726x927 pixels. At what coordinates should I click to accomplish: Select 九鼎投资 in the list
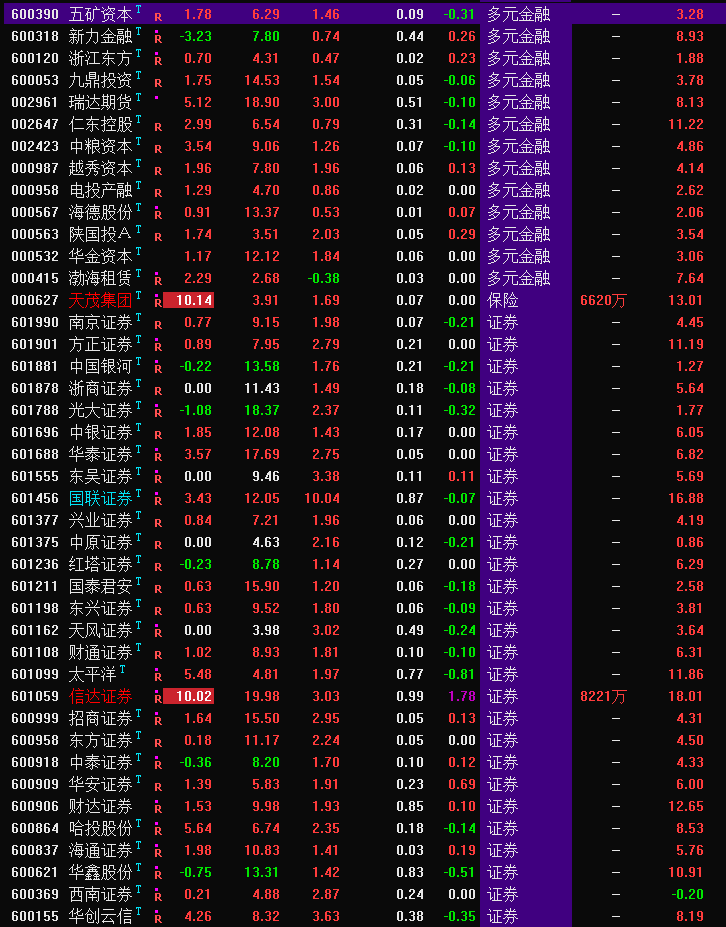pyautogui.click(x=100, y=80)
